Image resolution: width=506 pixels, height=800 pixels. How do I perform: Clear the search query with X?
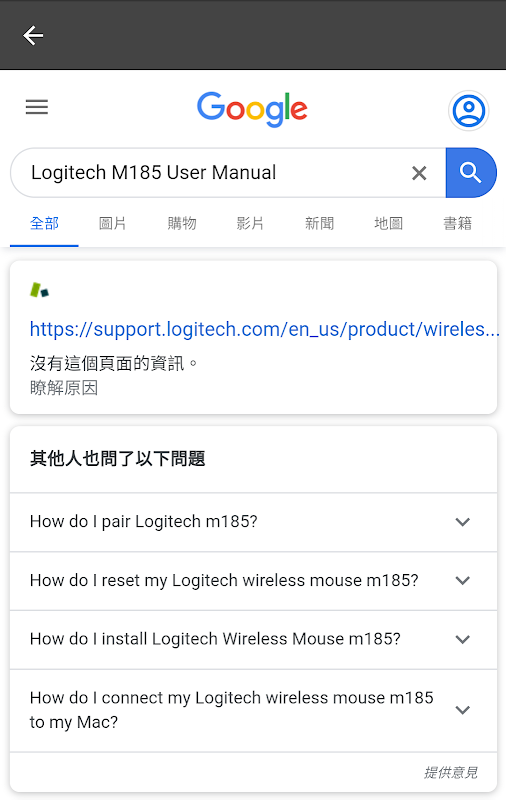pos(419,173)
